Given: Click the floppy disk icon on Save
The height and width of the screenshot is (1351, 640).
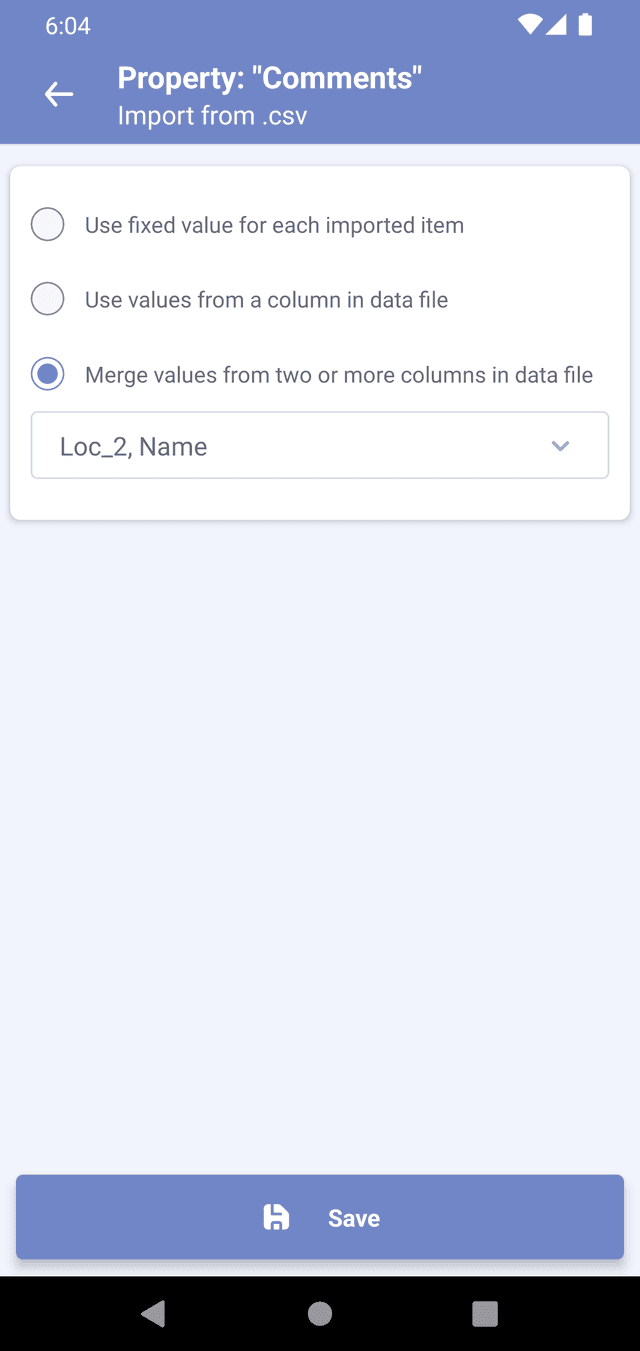Looking at the screenshot, I should click(x=276, y=1217).
